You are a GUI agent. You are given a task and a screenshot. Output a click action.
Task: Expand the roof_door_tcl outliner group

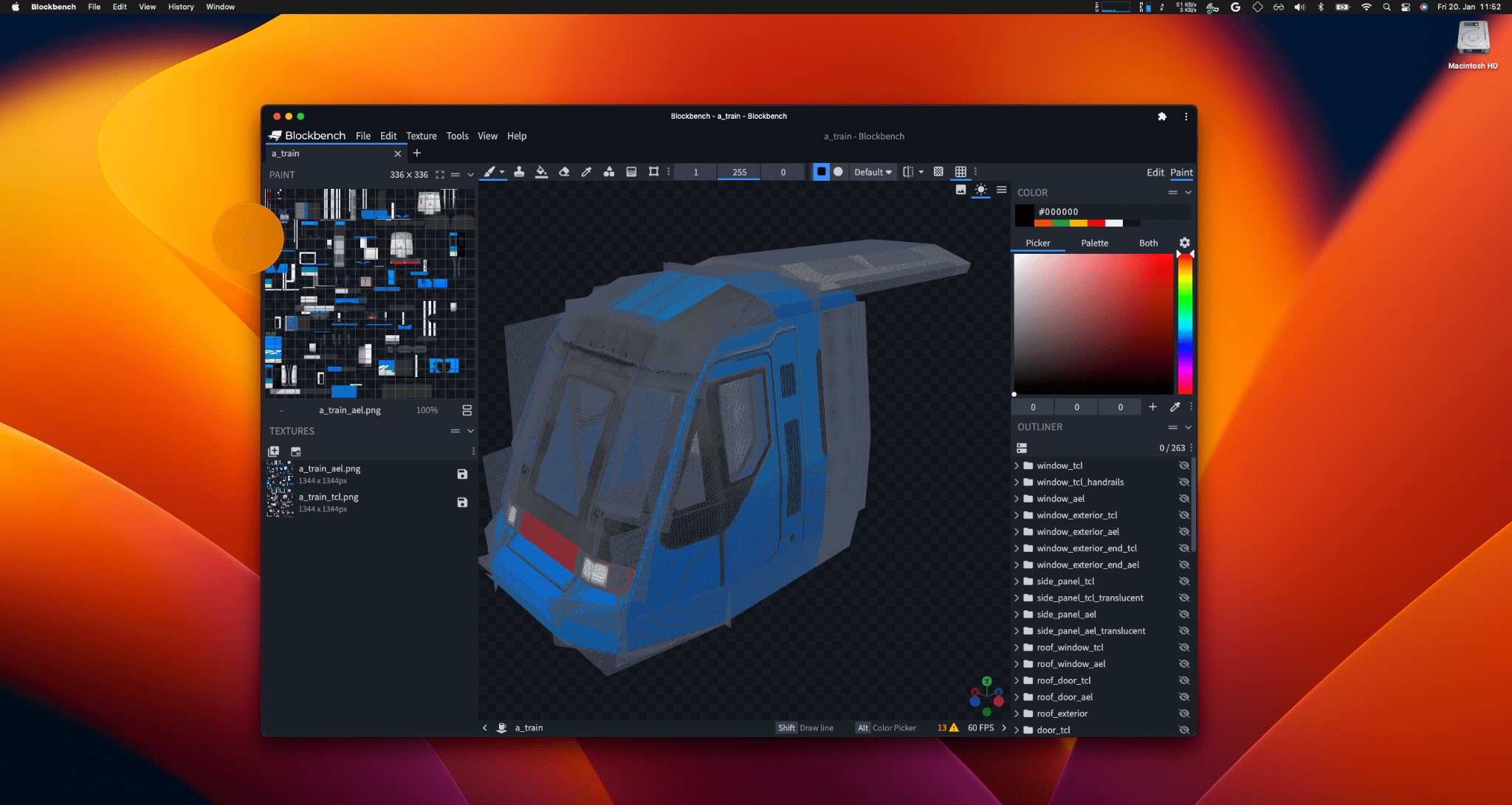[1018, 680]
